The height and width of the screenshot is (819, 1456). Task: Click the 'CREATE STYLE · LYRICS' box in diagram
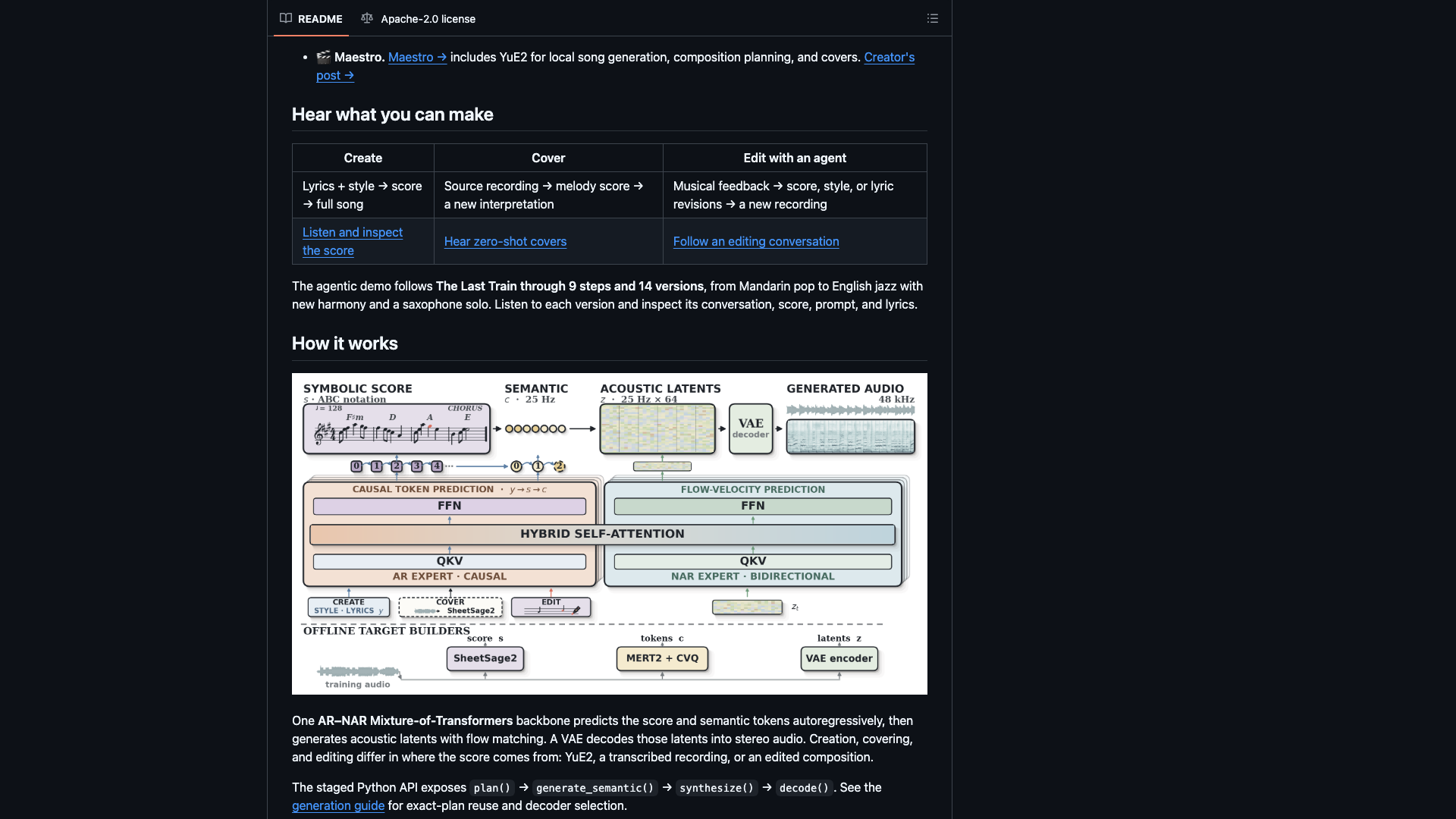pyautogui.click(x=349, y=607)
